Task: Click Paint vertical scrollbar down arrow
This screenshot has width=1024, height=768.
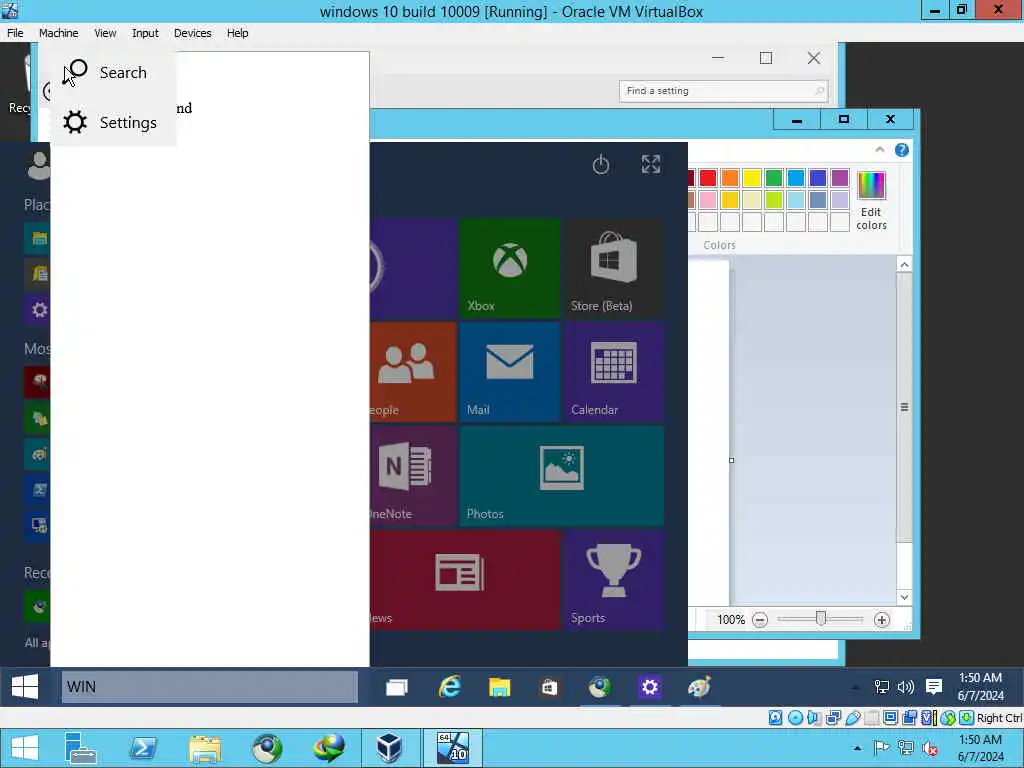Action: [x=904, y=597]
